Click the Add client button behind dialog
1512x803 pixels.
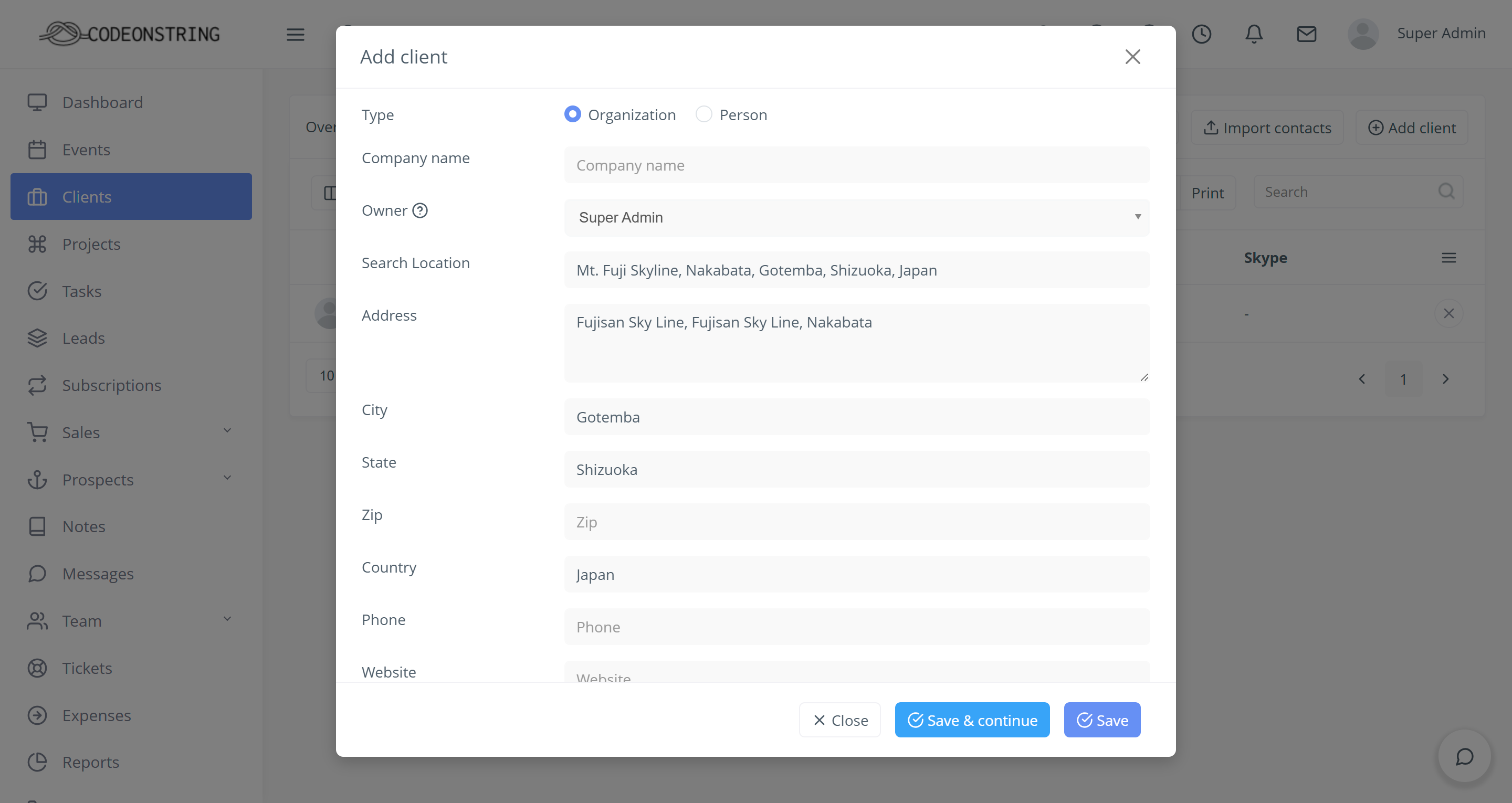click(1411, 128)
